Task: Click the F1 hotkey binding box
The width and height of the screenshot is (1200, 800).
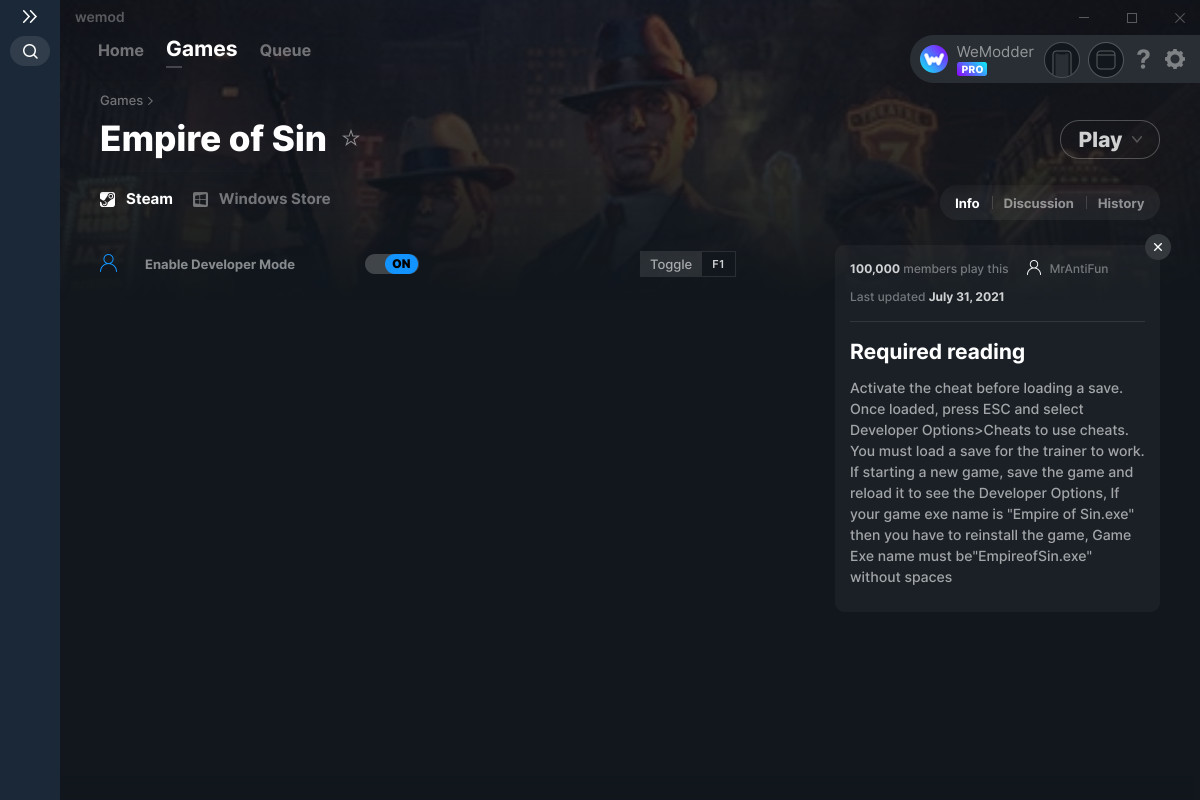Action: [718, 264]
